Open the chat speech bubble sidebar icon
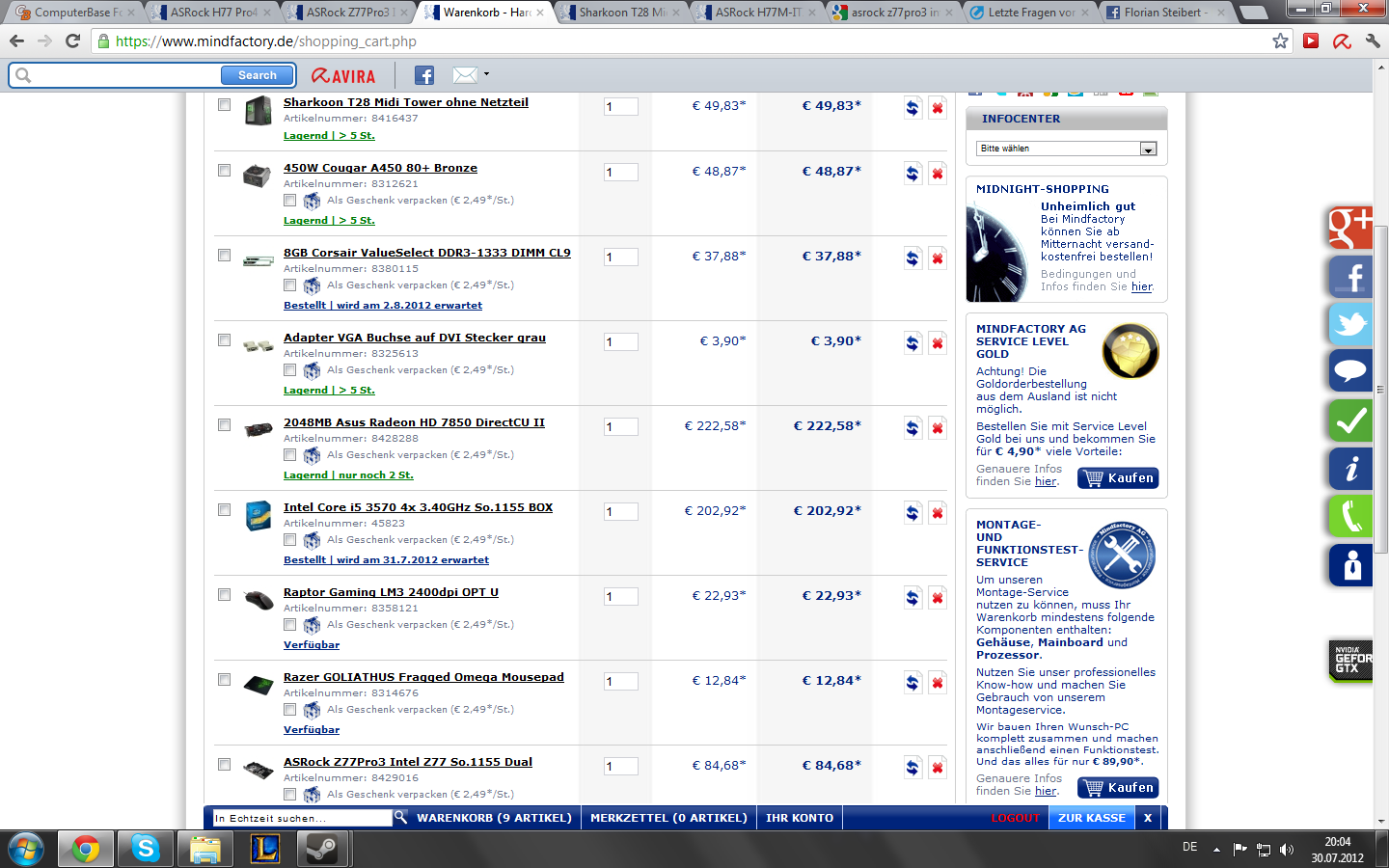The image size is (1389, 868). (x=1350, y=370)
